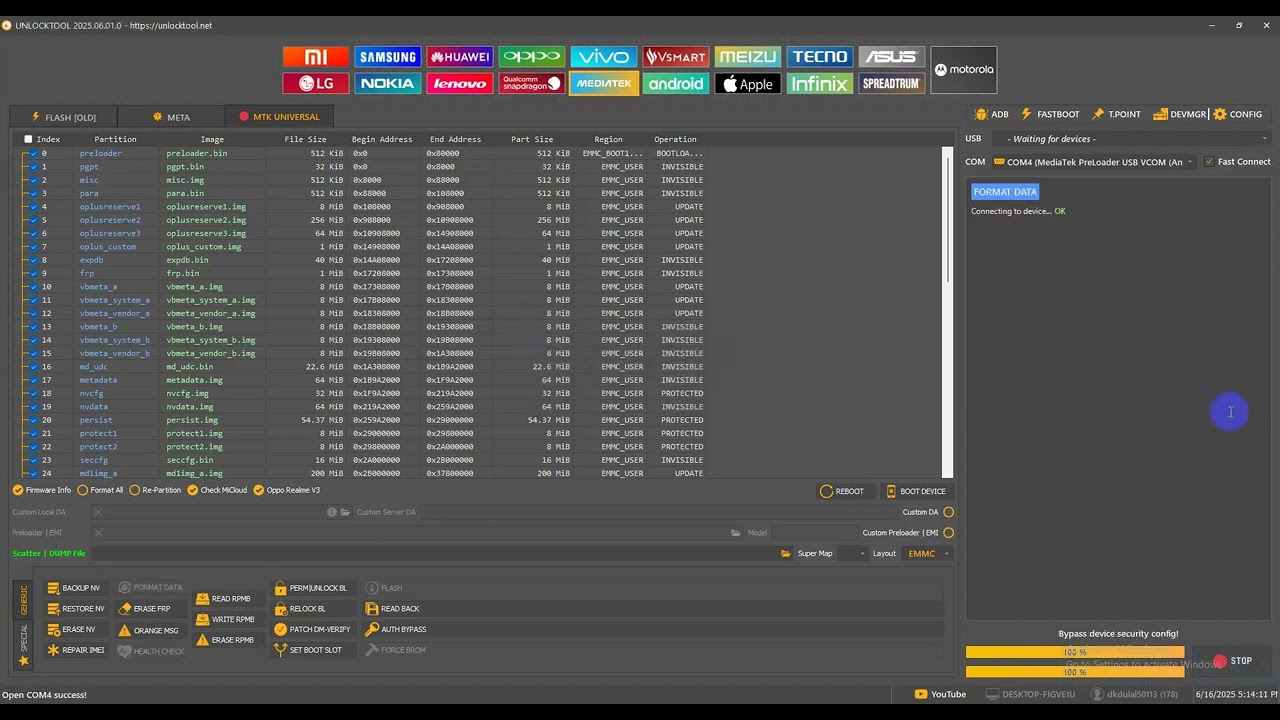Select the Tecno brand logo

click(x=820, y=57)
